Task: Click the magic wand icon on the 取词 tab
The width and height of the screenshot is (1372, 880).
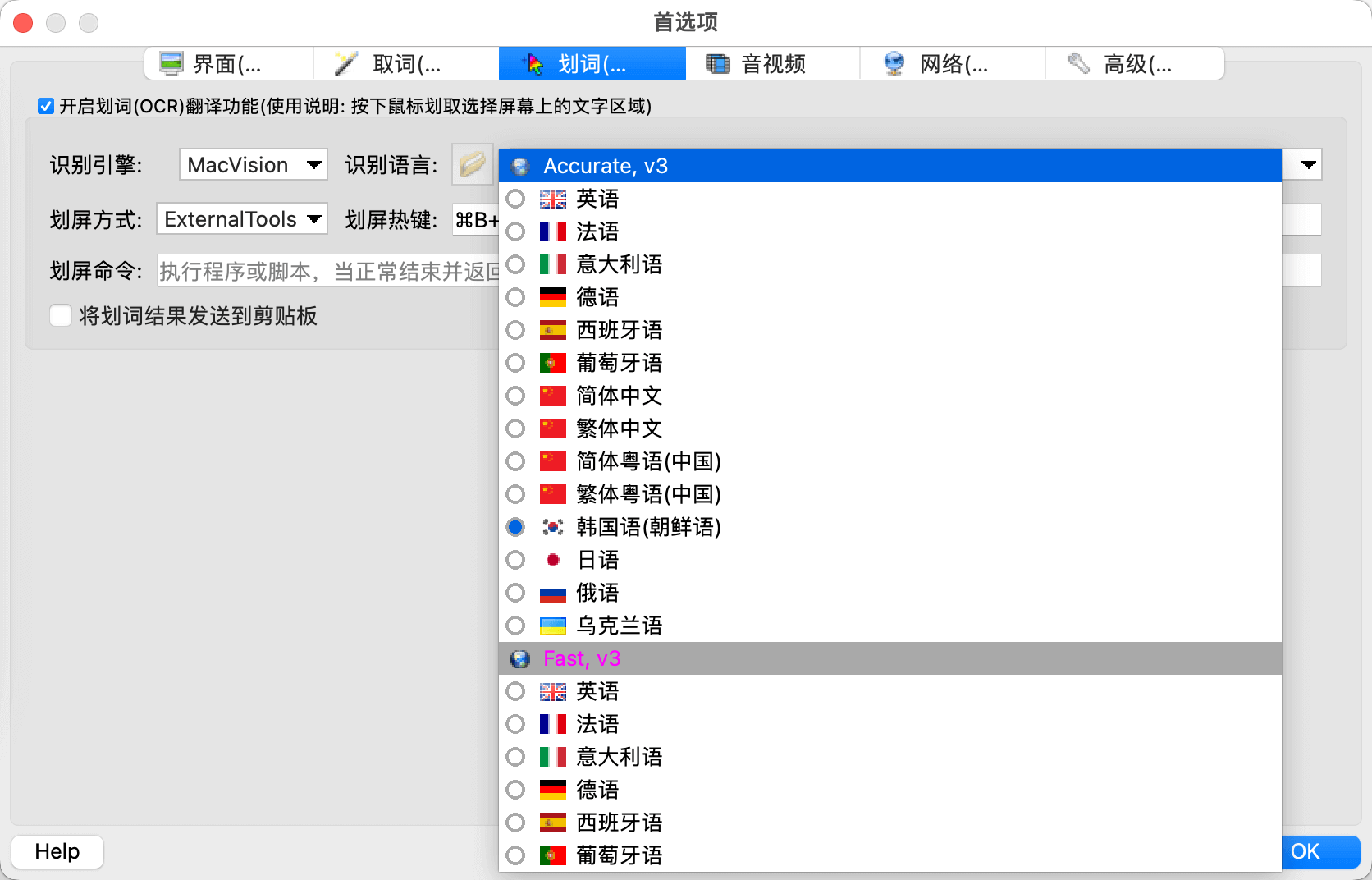Action: point(346,62)
